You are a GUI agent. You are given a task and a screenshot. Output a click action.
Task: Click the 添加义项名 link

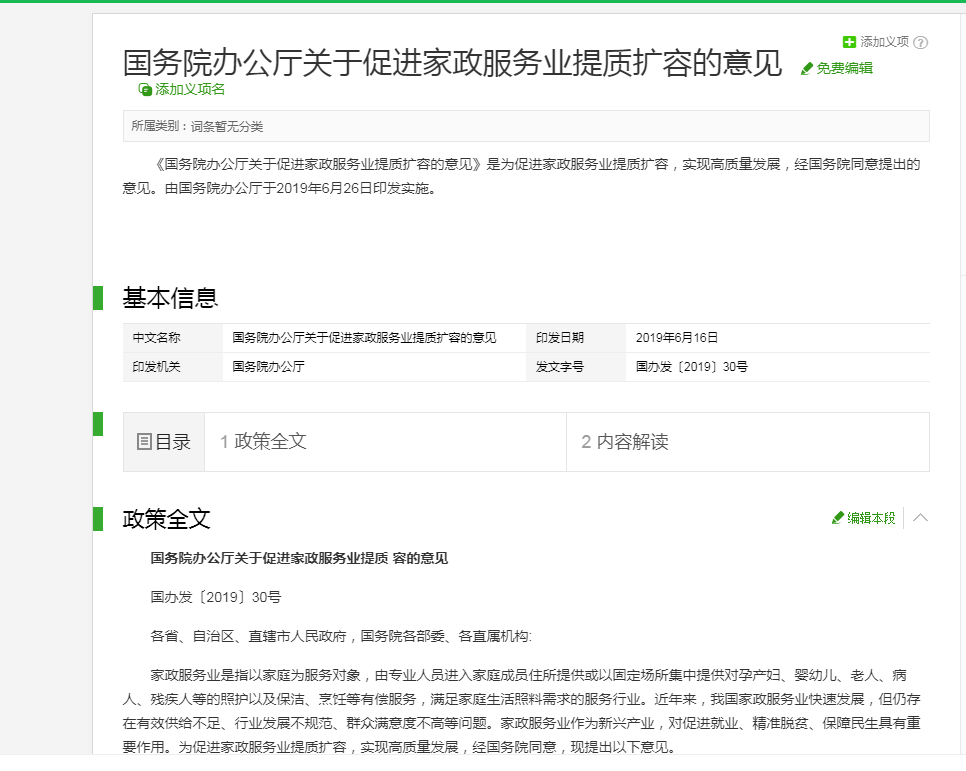pos(190,89)
